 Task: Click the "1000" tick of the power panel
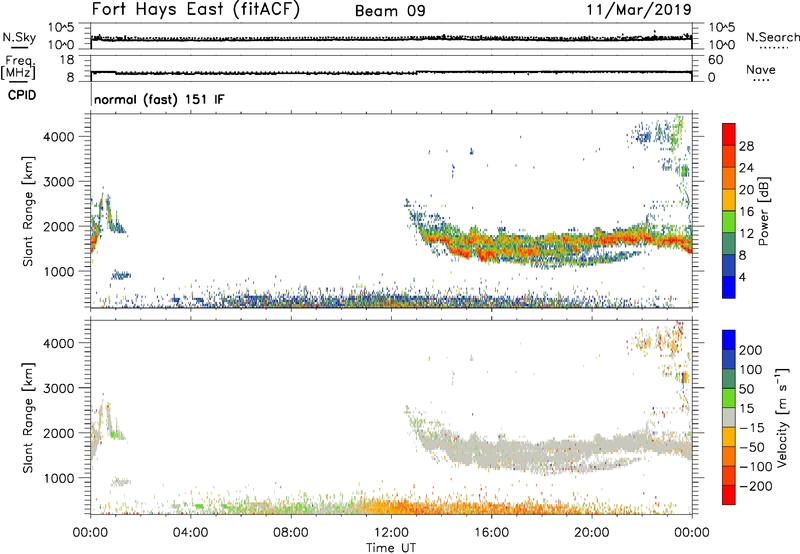[59, 271]
